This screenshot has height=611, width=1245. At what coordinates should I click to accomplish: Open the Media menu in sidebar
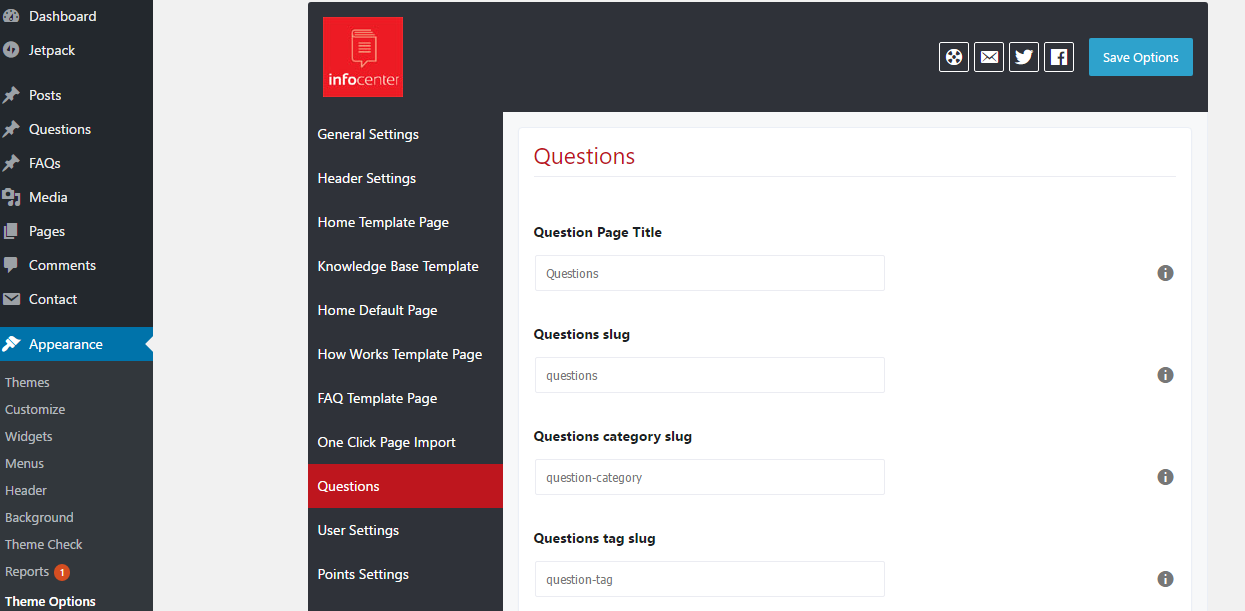(48, 197)
